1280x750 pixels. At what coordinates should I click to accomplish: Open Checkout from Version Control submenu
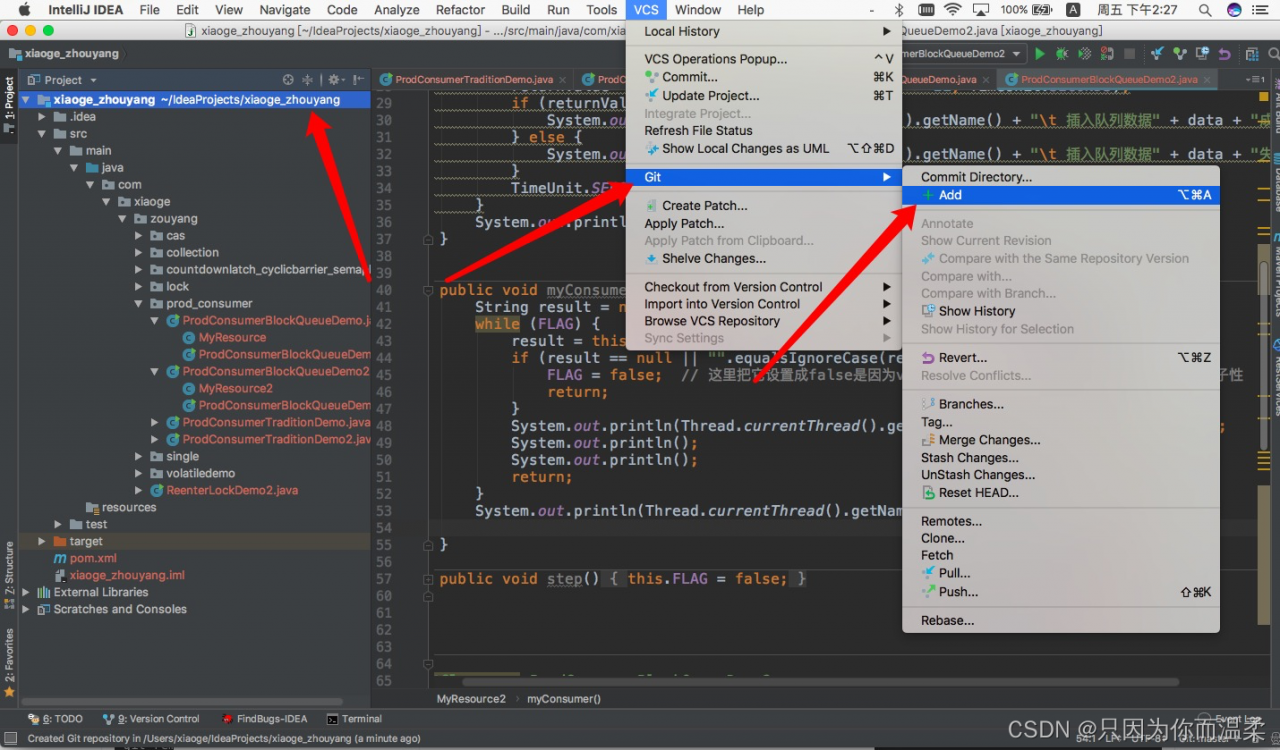(x=764, y=287)
